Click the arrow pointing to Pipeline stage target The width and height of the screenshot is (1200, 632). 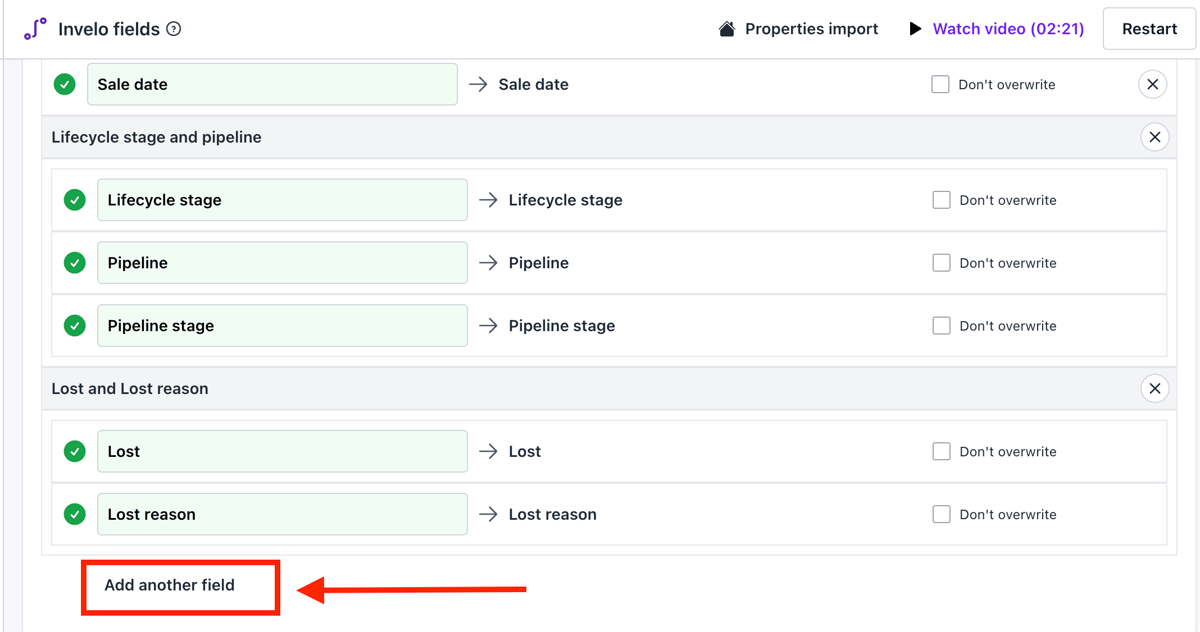[x=489, y=326]
